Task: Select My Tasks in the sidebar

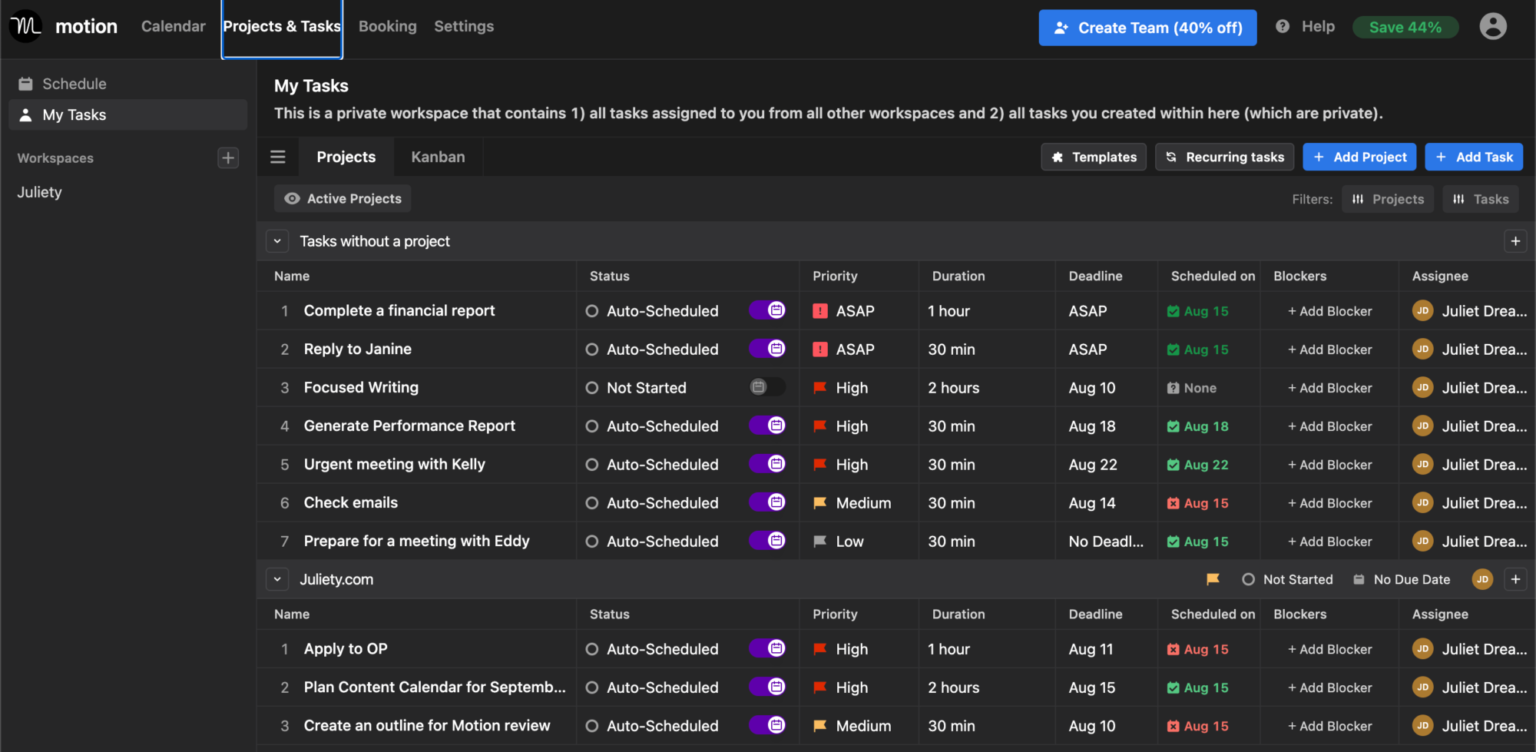Action: [128, 115]
